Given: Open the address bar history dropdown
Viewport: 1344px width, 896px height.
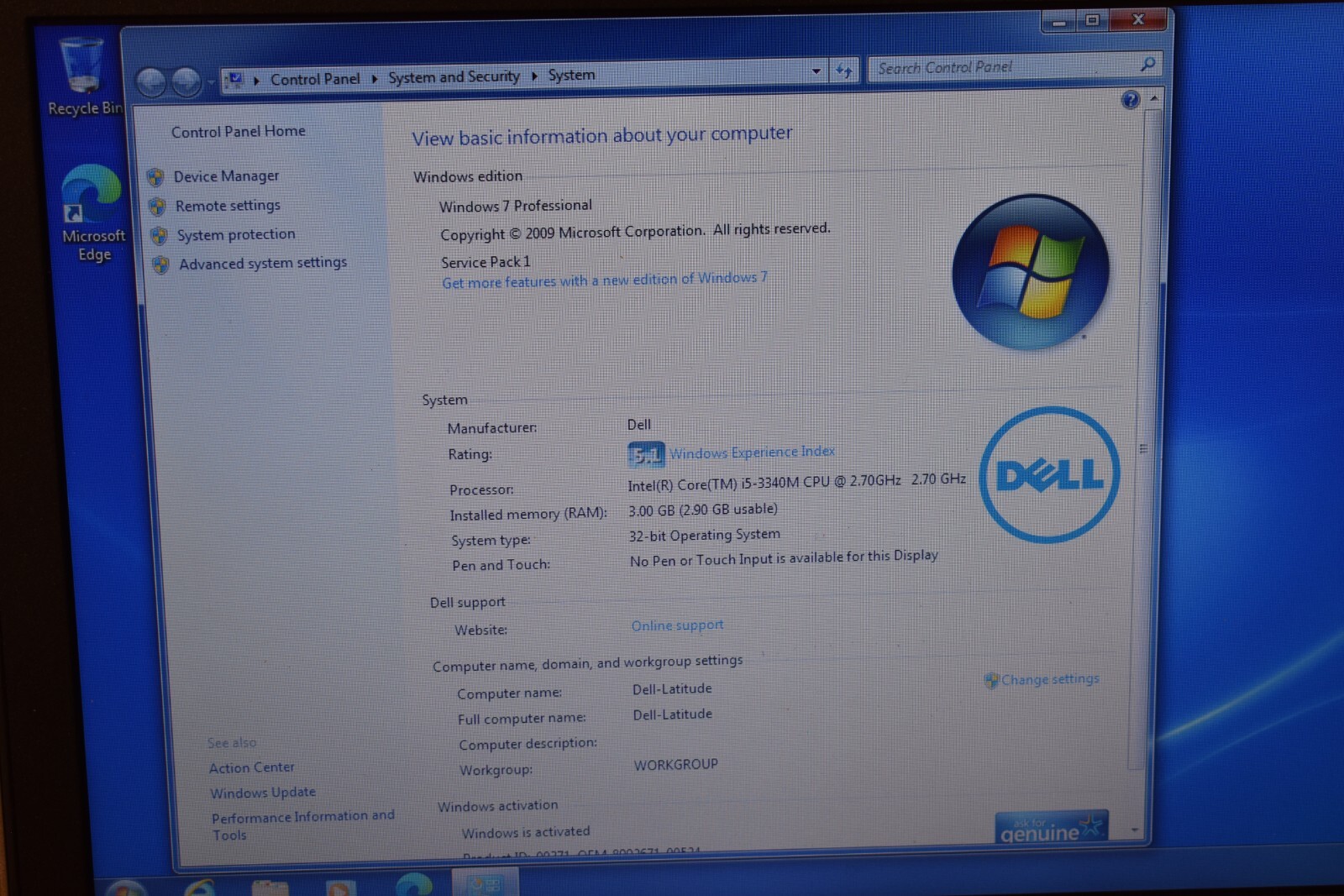Looking at the screenshot, I should click(x=816, y=72).
